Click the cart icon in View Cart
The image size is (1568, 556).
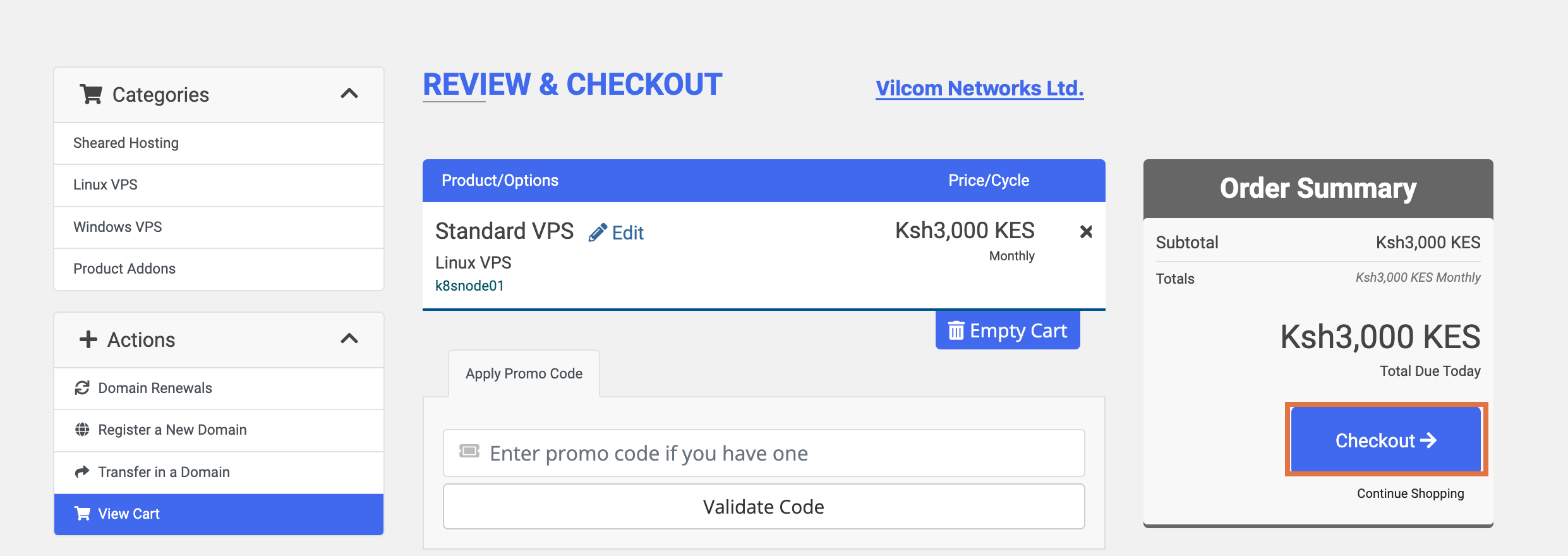[82, 513]
